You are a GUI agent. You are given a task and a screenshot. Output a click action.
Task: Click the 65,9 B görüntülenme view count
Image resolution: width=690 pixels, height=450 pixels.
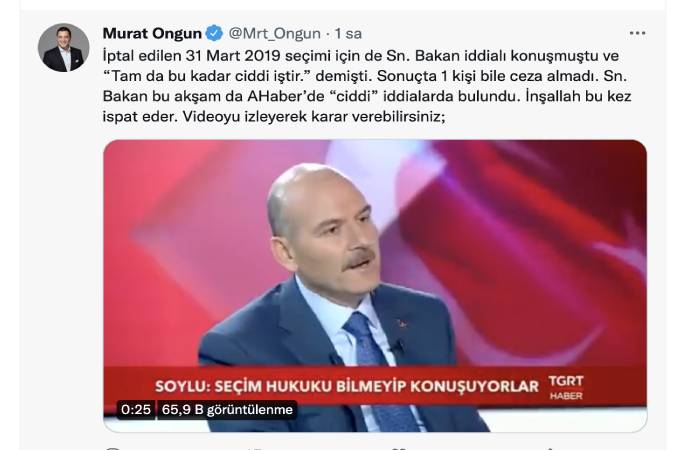(227, 410)
